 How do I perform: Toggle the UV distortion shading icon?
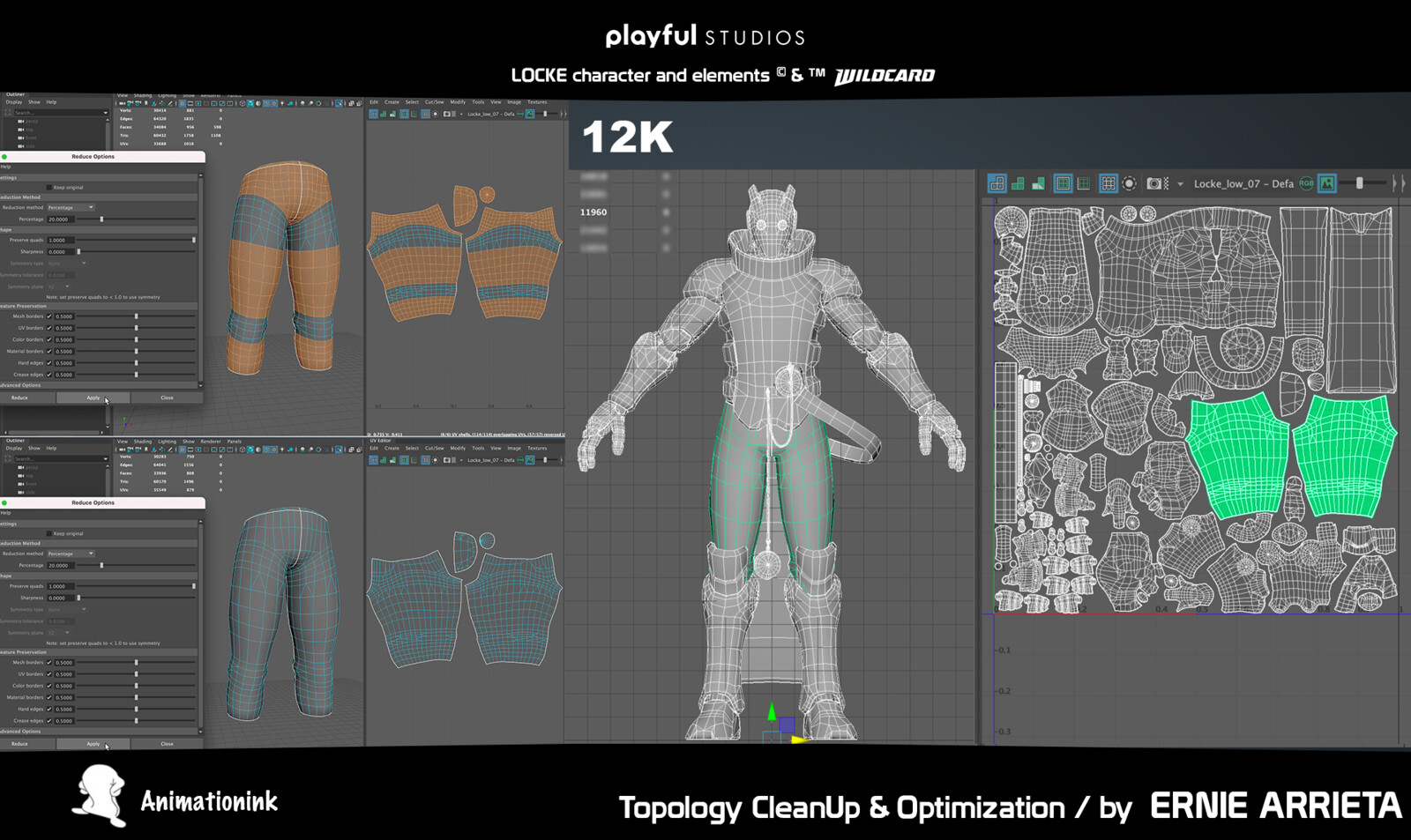[1038, 183]
